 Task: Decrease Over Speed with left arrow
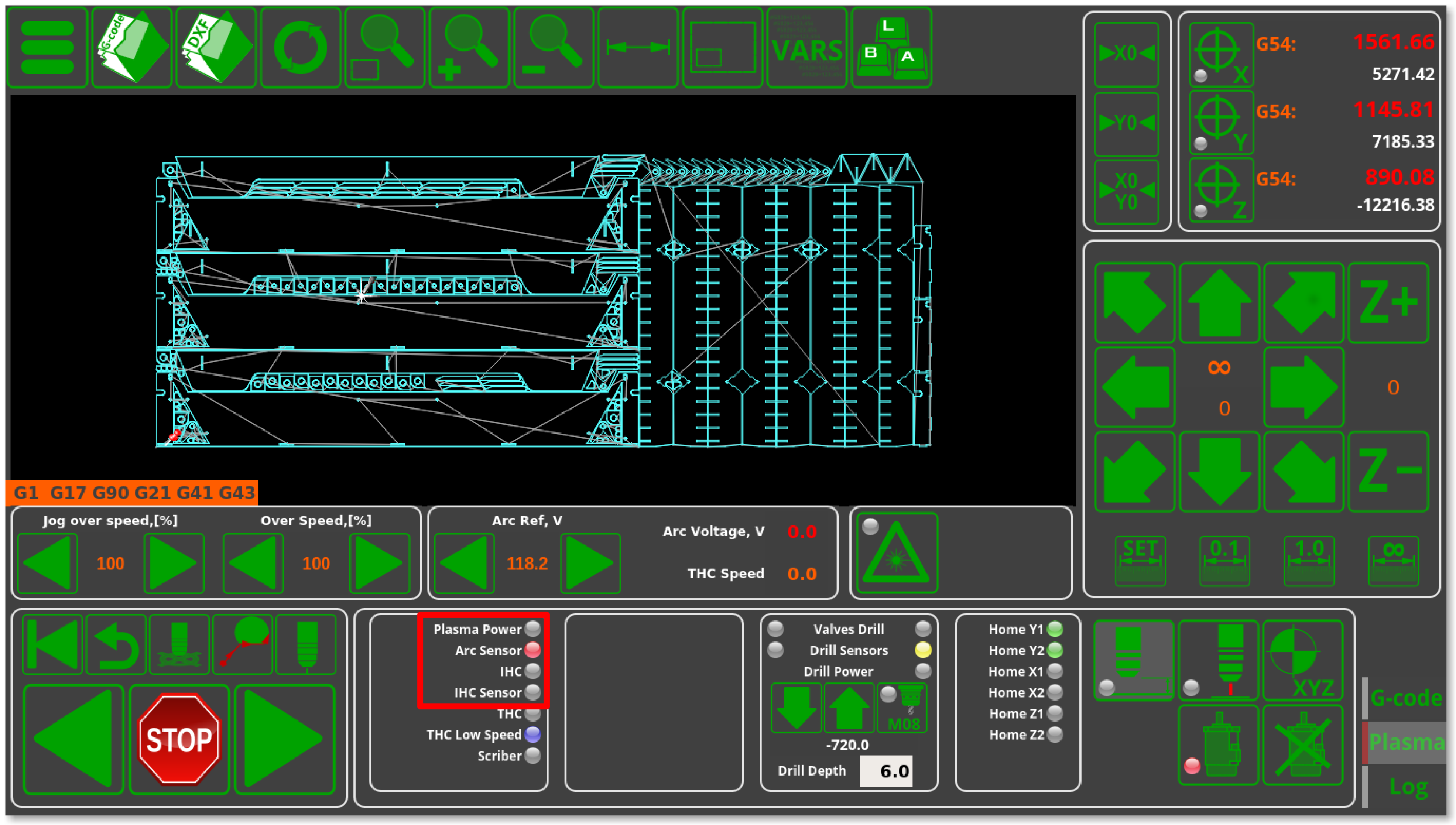coord(253,563)
